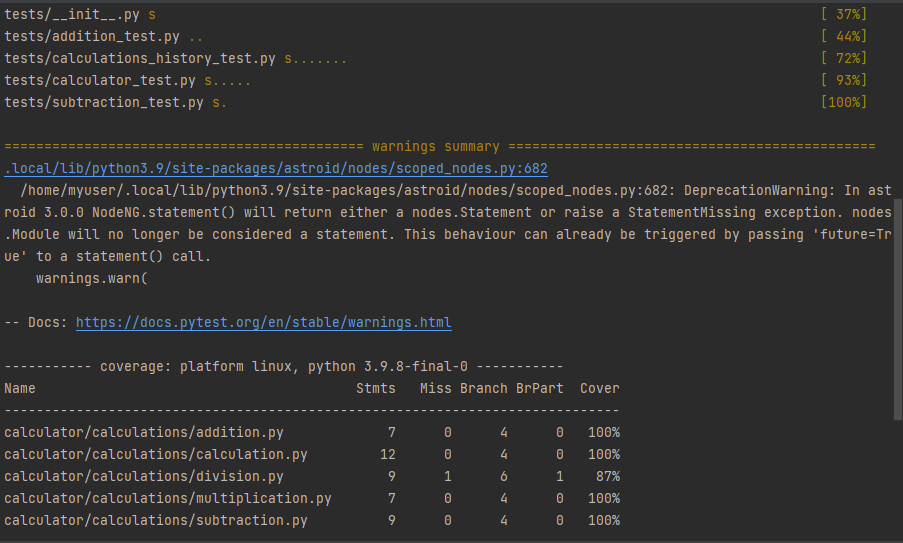The image size is (903, 543).
Task: Click the [ 72%] progress marker
Action: pos(844,58)
